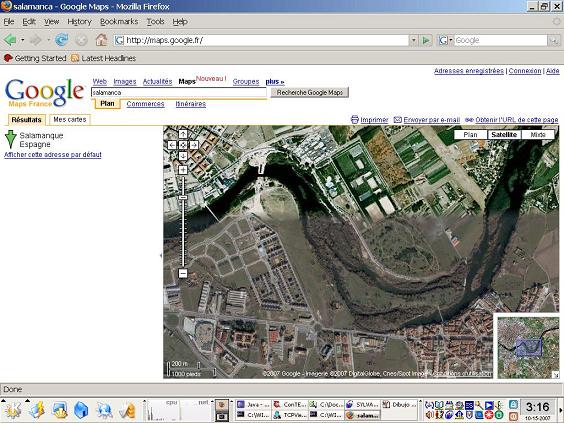Click the green Salamanque marker icon
564x423 pixels.
pos(11,139)
